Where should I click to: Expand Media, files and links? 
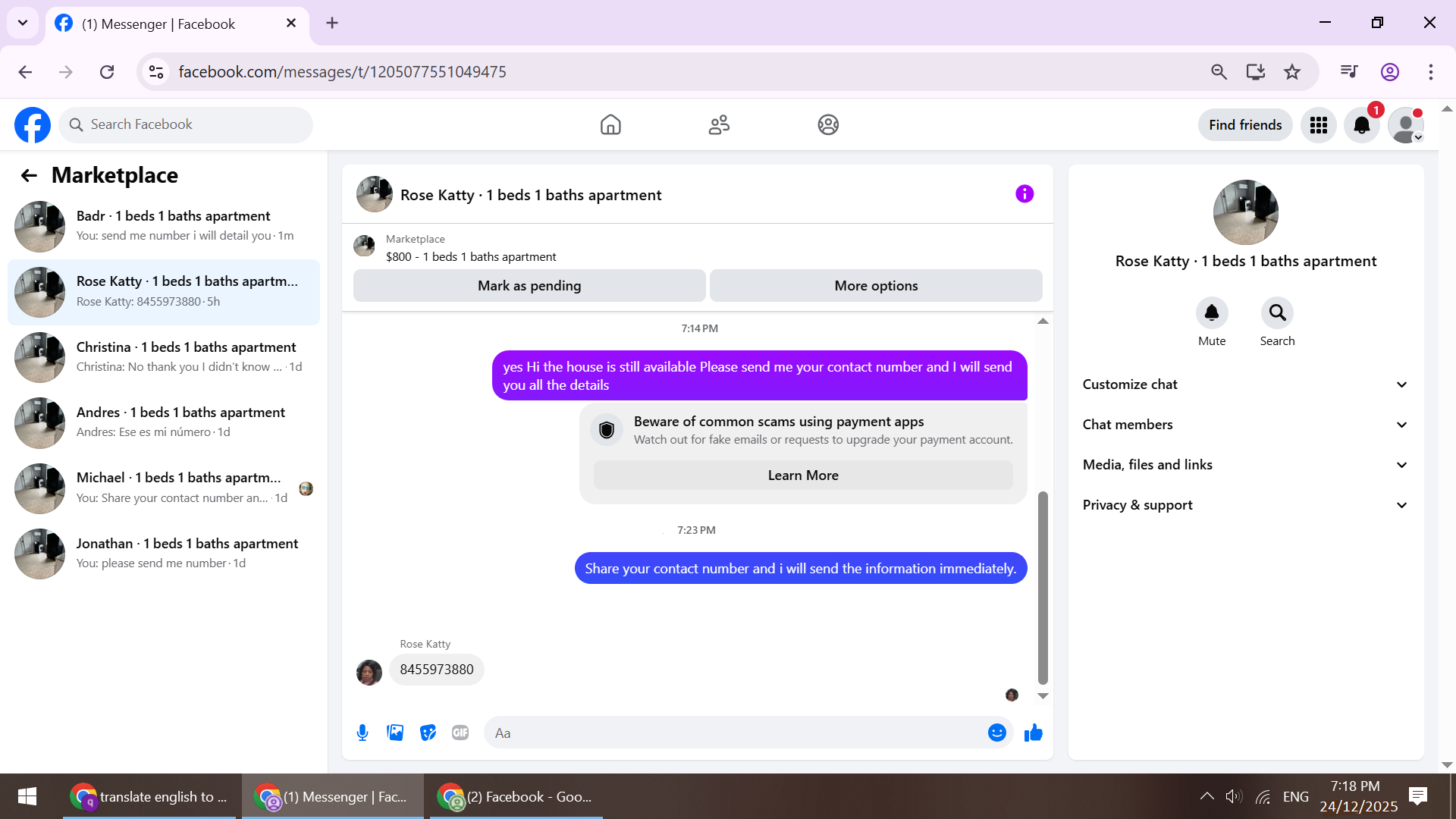[x=1245, y=465]
